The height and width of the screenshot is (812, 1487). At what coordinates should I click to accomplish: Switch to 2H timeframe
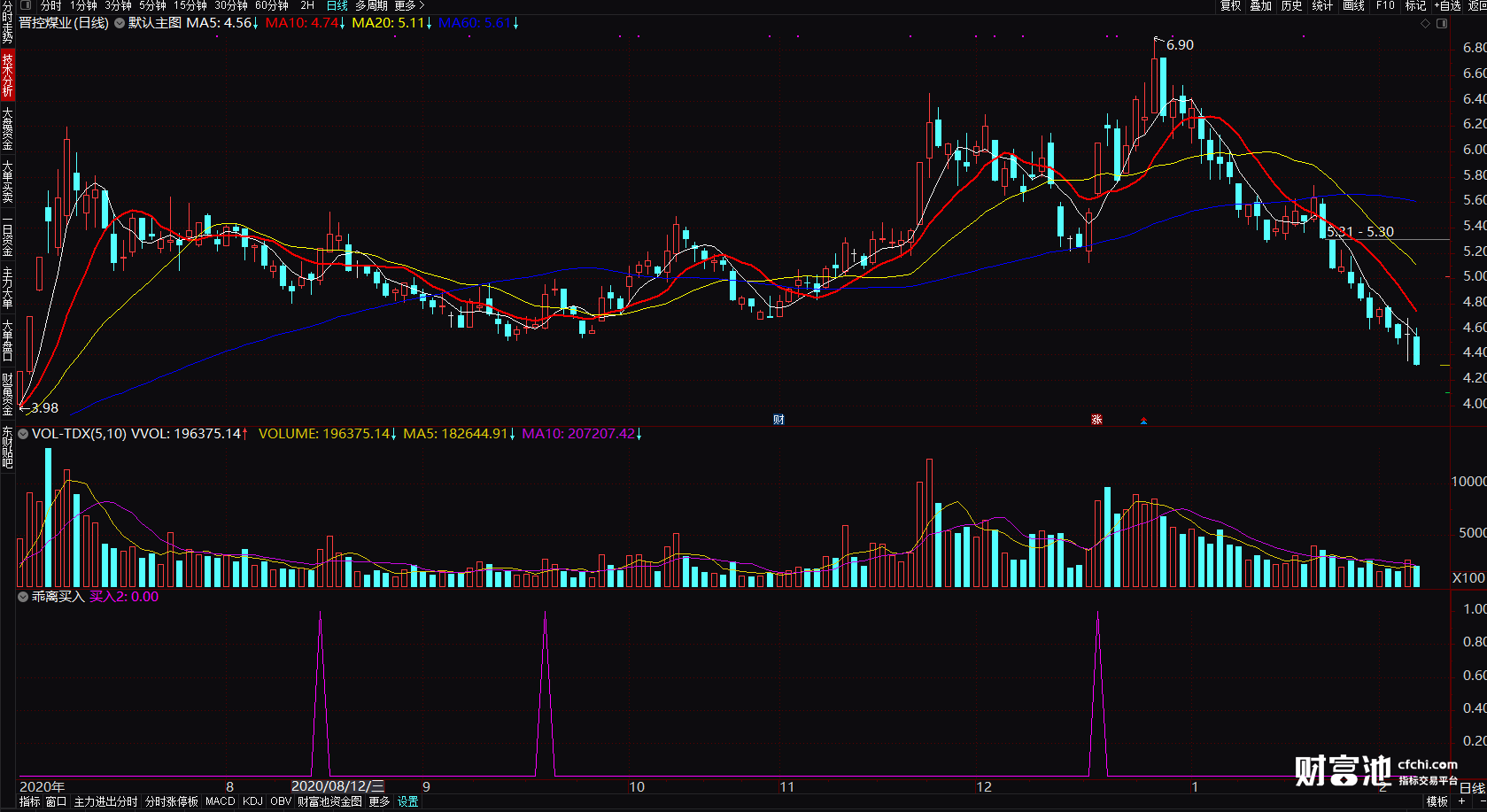pos(307,5)
